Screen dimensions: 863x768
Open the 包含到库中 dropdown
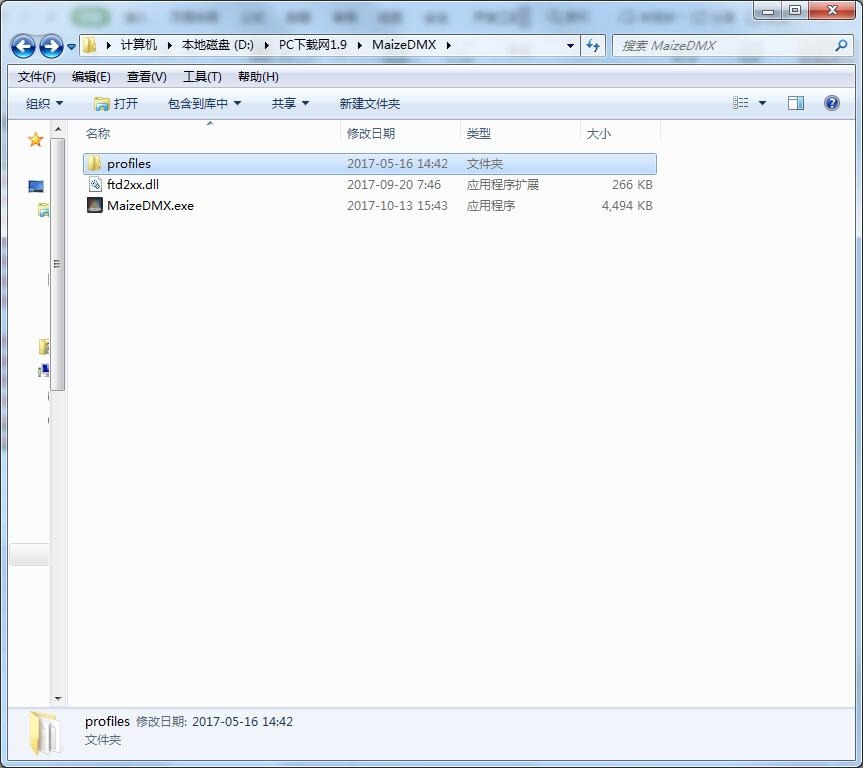point(204,103)
